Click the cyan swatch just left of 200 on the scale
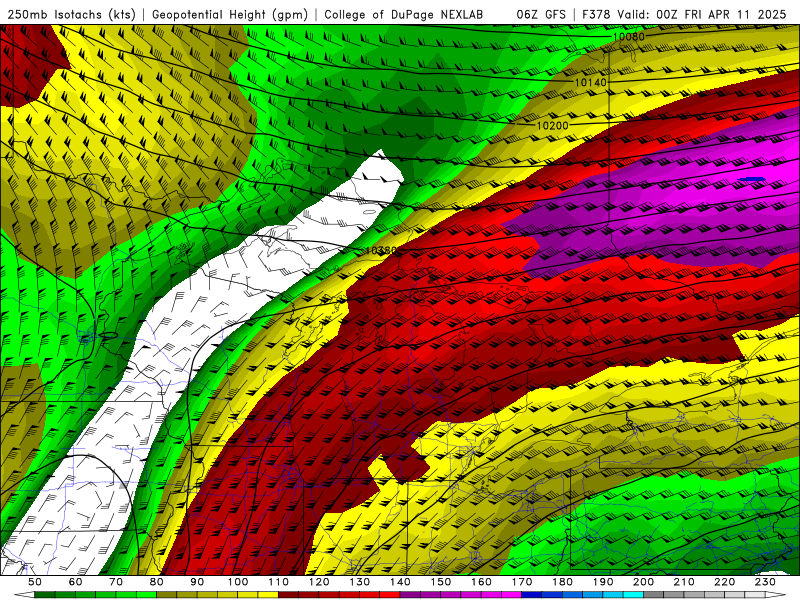Screen dimensions: 800x600 pos(633,595)
